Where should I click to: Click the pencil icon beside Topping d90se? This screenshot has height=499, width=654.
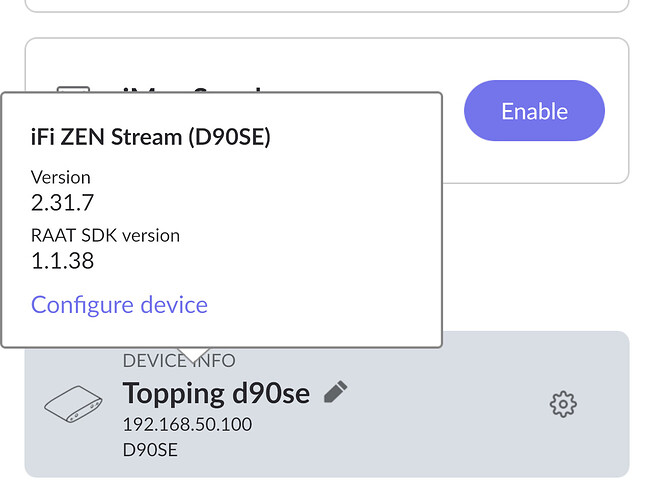[x=335, y=392]
